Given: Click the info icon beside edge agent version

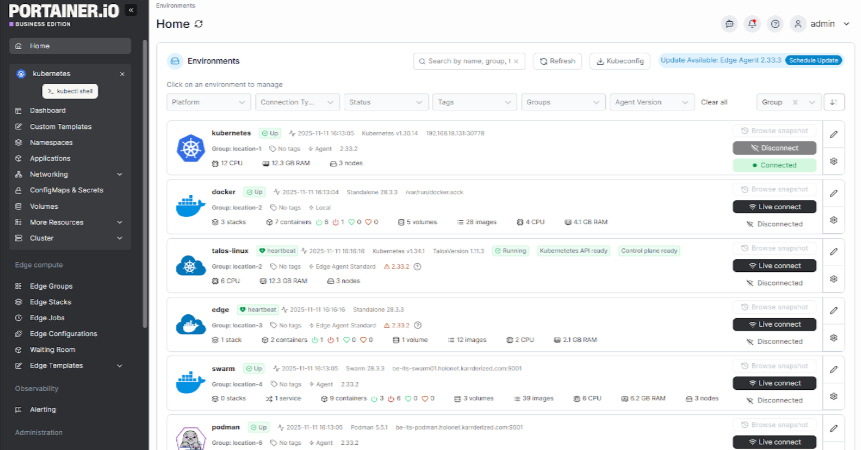Looking at the screenshot, I should pos(417,325).
